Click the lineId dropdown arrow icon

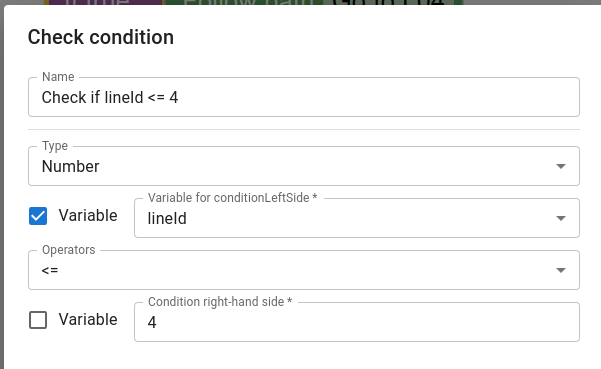[561, 218]
